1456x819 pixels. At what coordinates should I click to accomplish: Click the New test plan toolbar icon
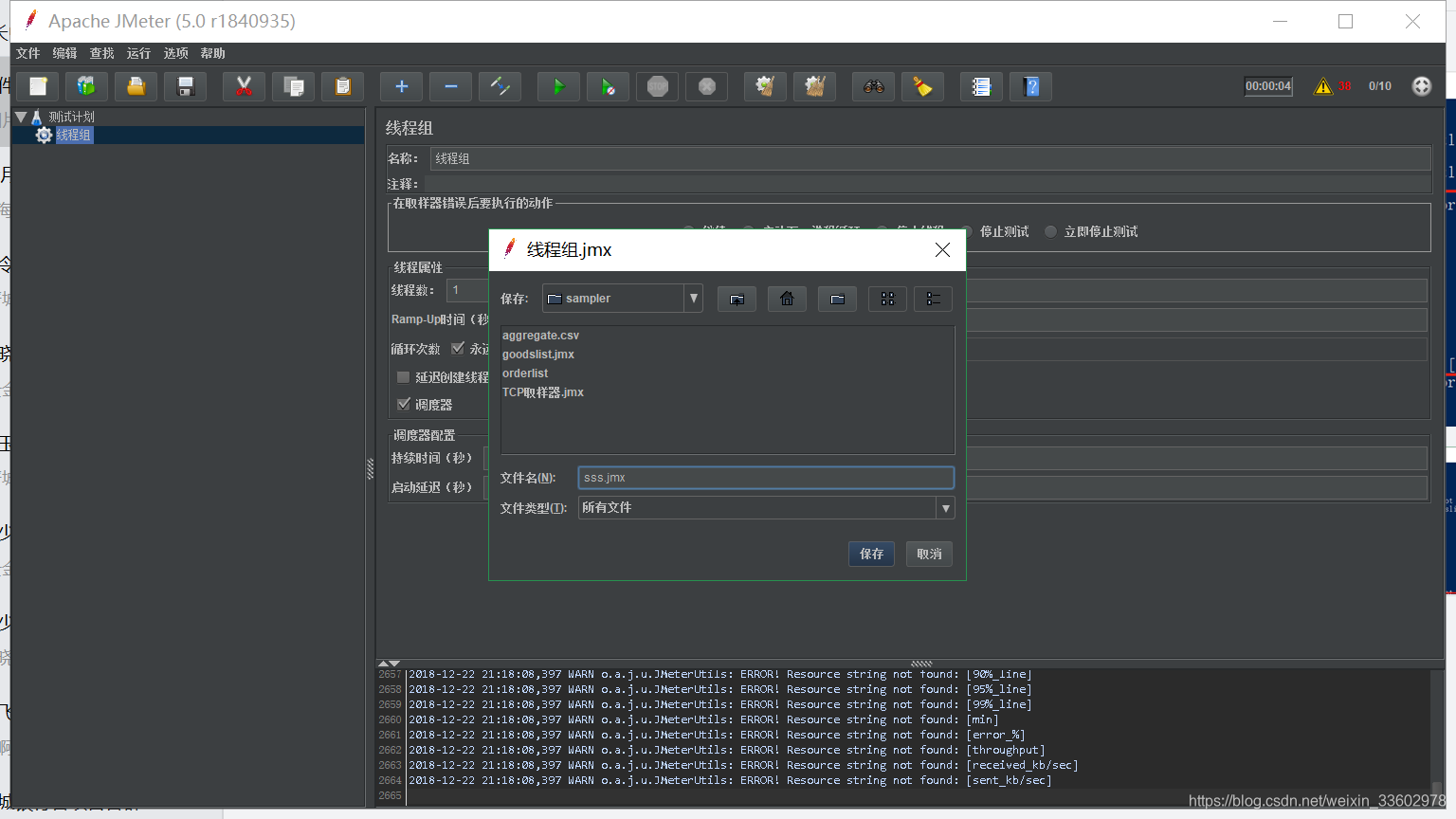(x=38, y=86)
